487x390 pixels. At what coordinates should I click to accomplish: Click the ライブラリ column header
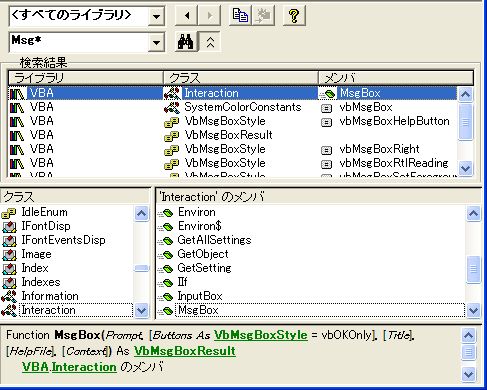click(86, 78)
